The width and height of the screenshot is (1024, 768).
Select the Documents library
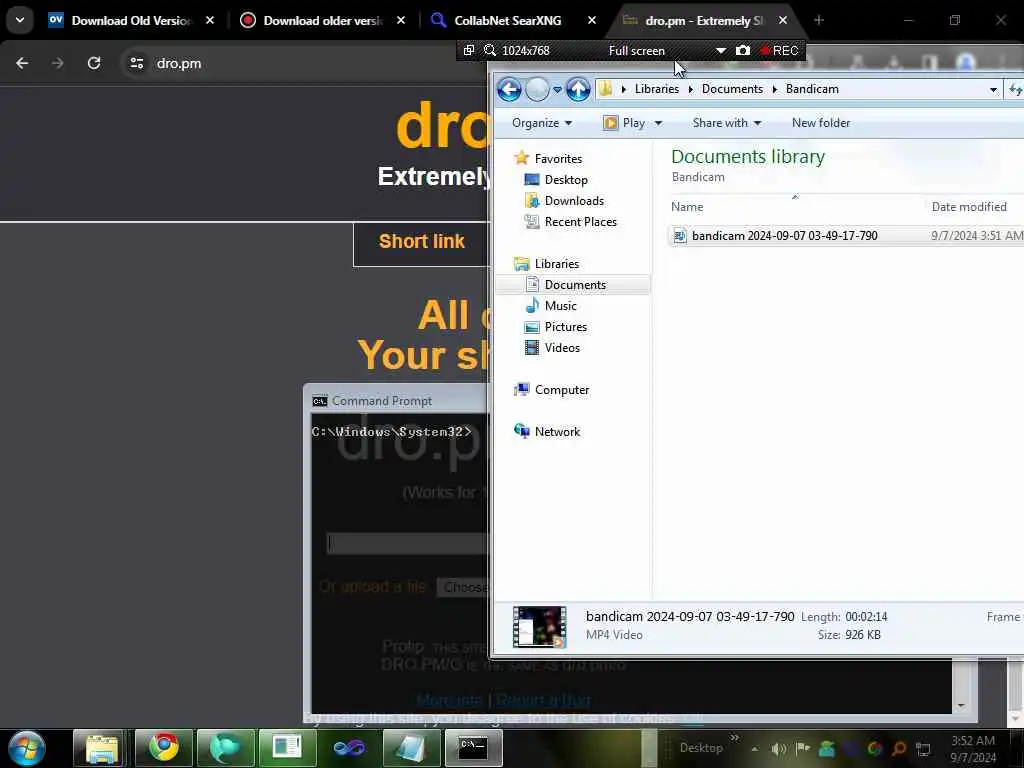click(575, 285)
